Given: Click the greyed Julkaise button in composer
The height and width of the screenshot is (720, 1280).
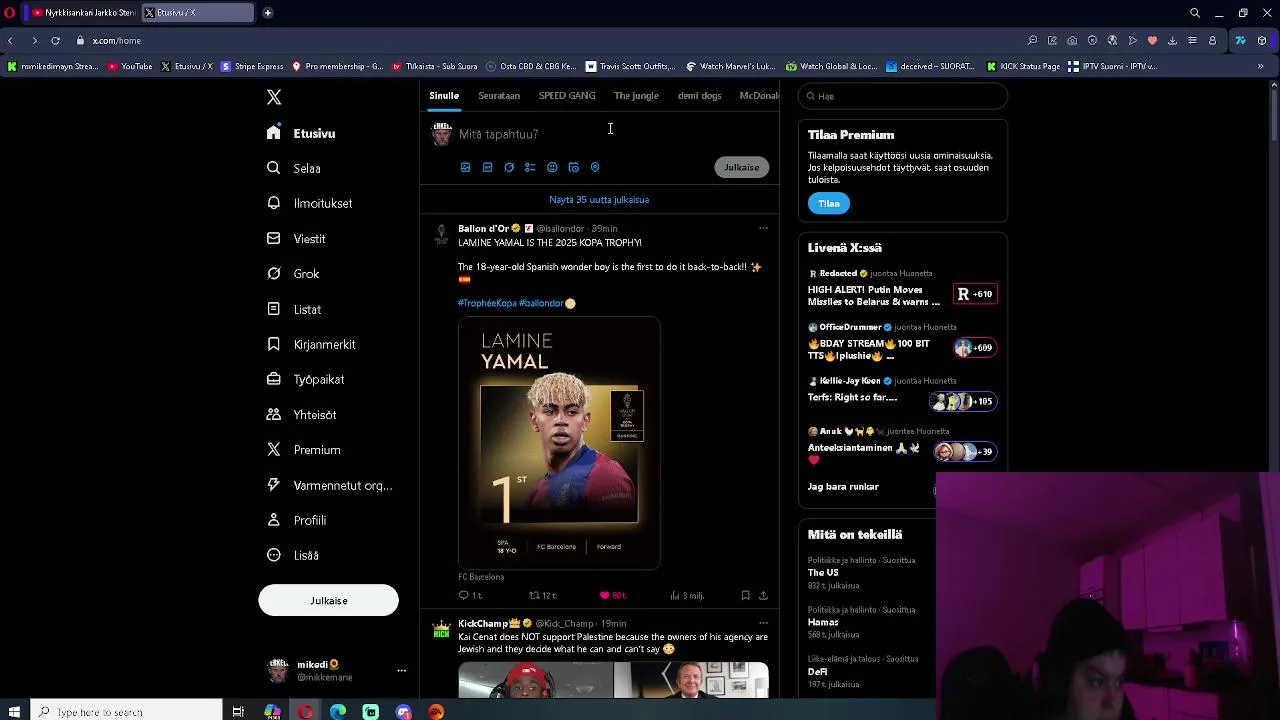Looking at the screenshot, I should [742, 167].
